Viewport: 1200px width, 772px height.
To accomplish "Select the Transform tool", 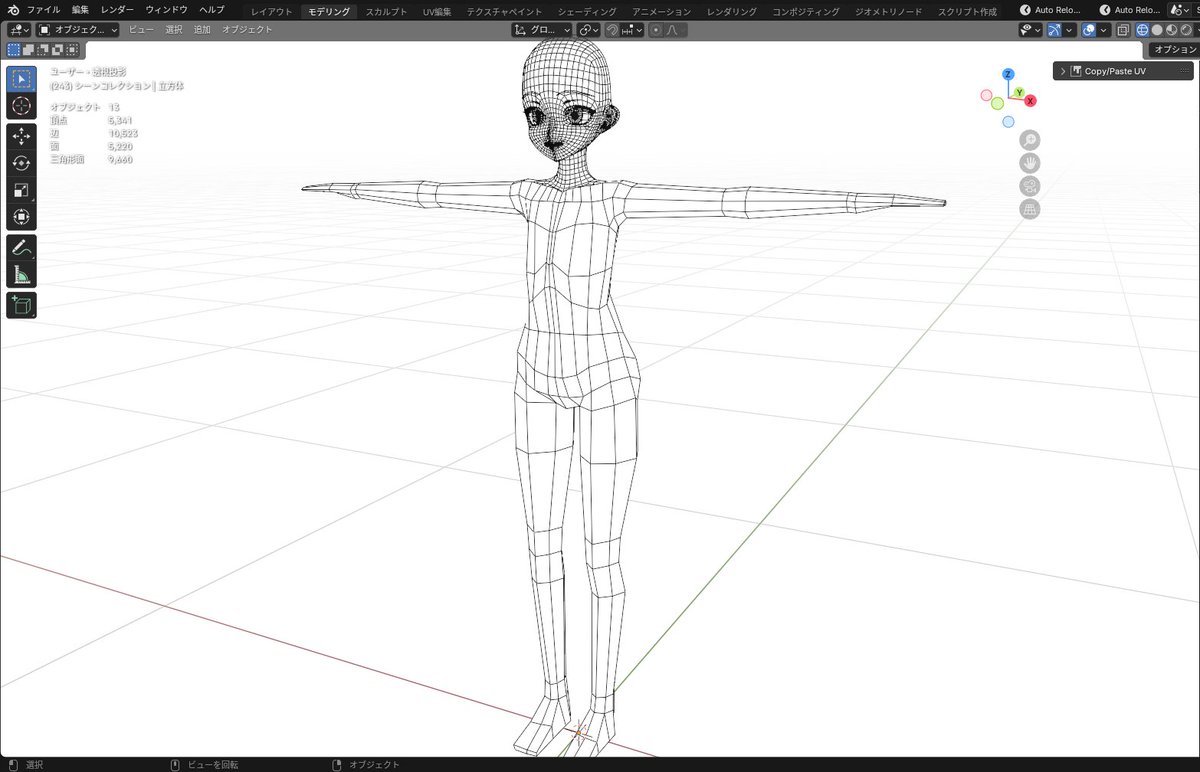I will click(22, 217).
